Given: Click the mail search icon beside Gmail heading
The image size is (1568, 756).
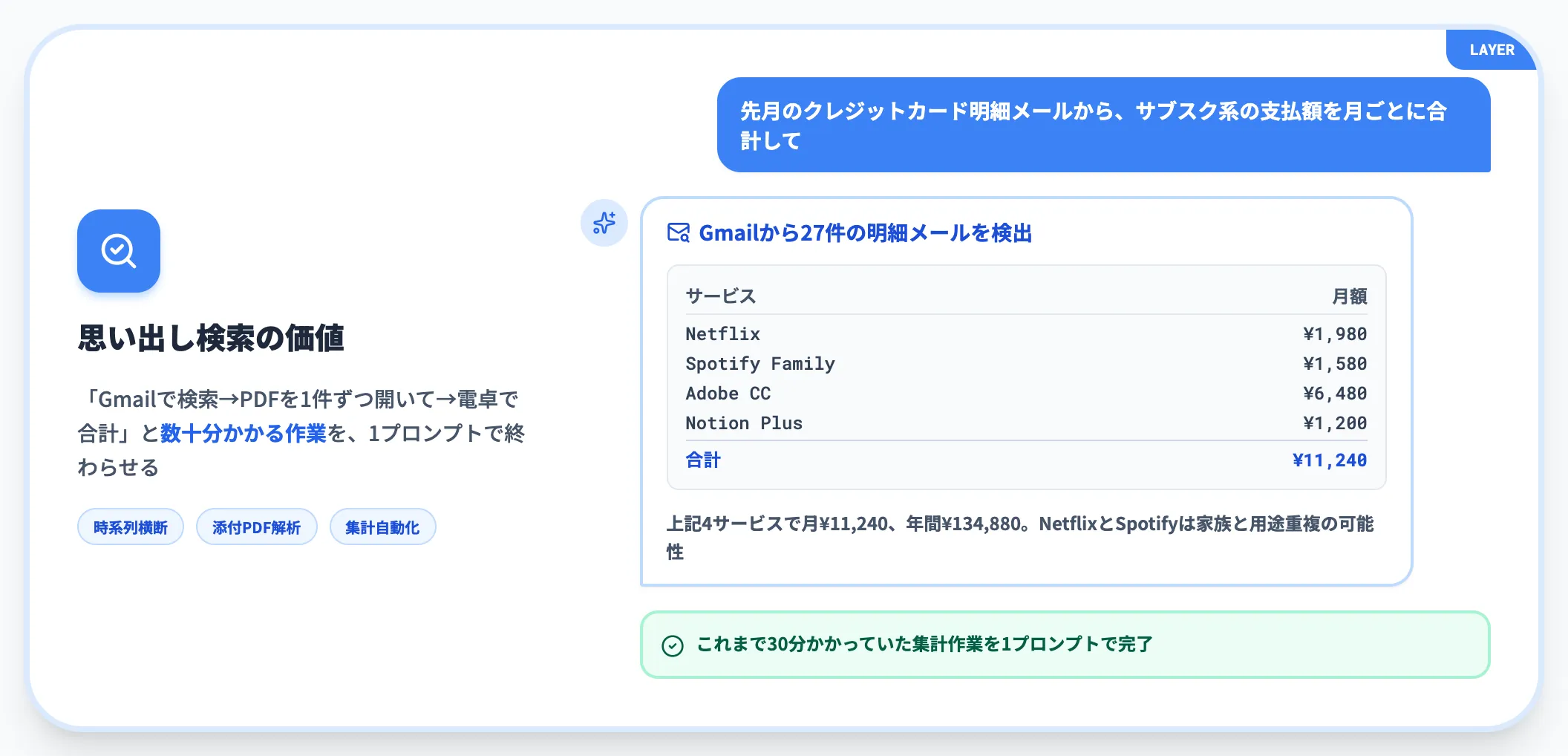Looking at the screenshot, I should pyautogui.click(x=679, y=233).
